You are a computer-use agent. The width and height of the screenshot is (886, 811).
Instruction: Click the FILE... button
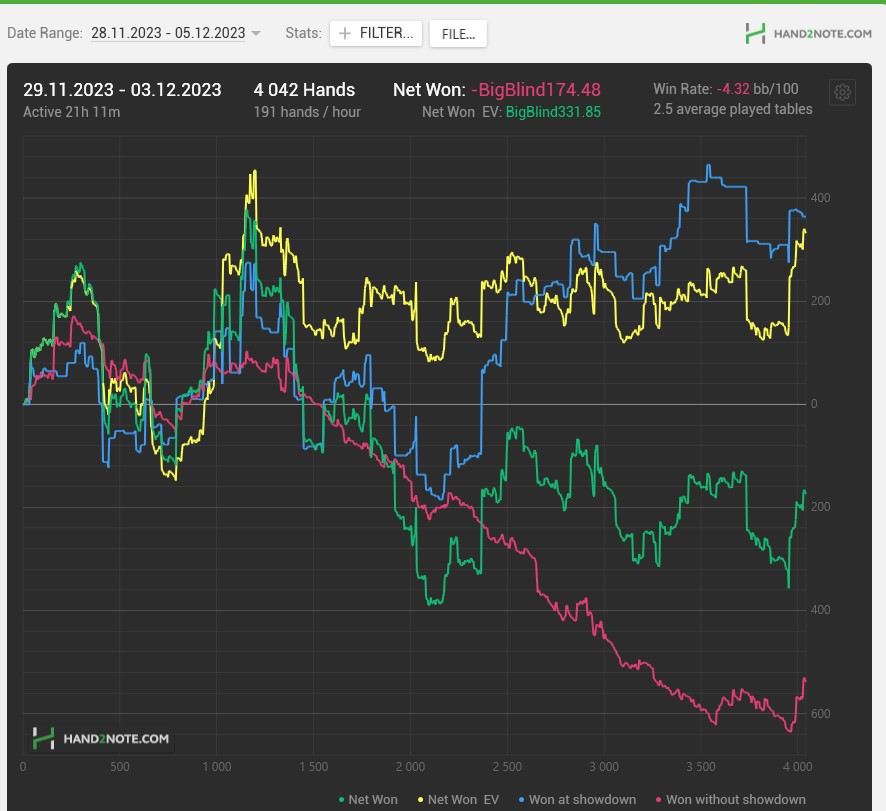click(x=458, y=34)
